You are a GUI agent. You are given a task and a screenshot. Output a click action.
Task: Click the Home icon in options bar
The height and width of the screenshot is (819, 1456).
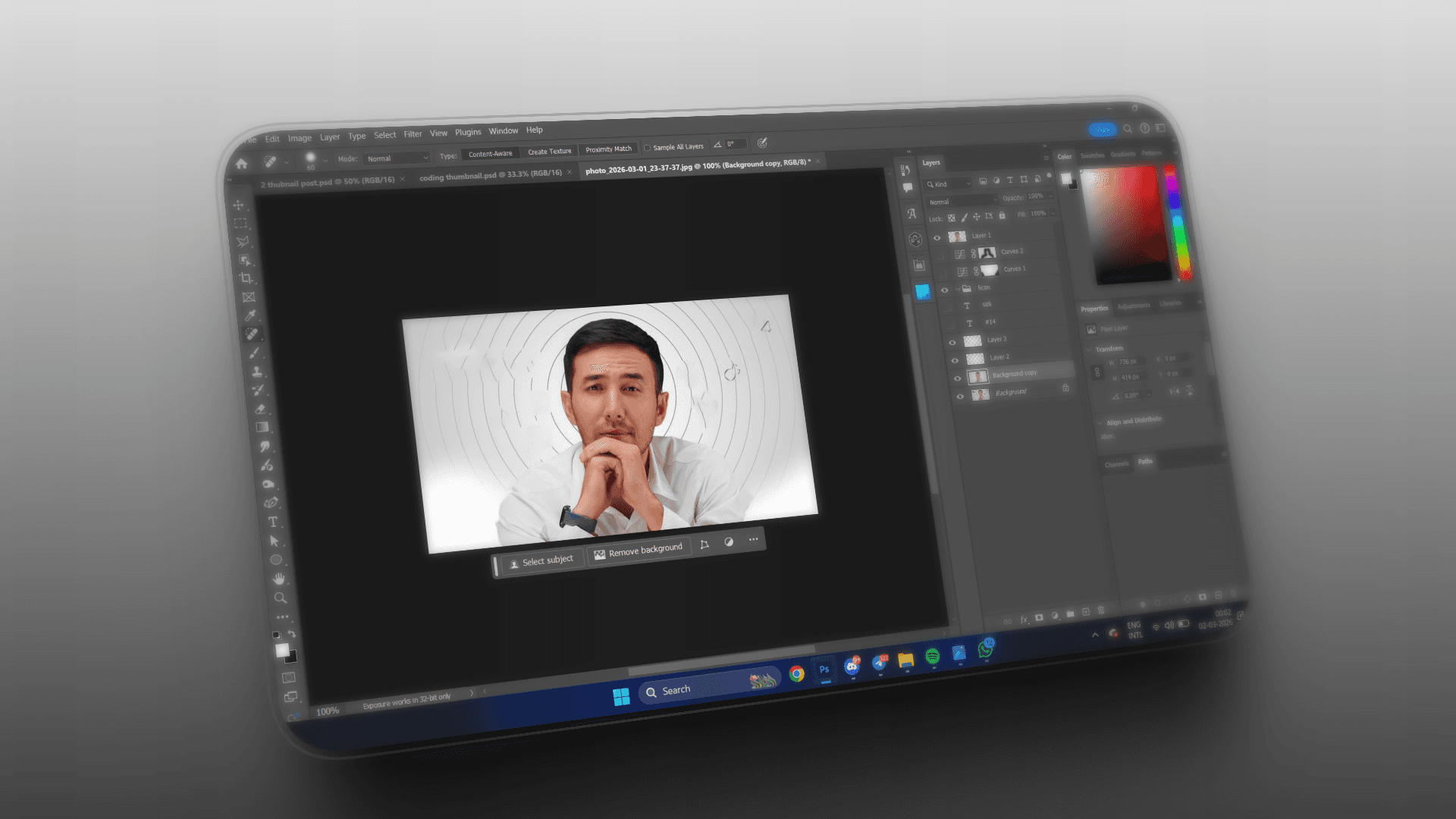click(241, 164)
